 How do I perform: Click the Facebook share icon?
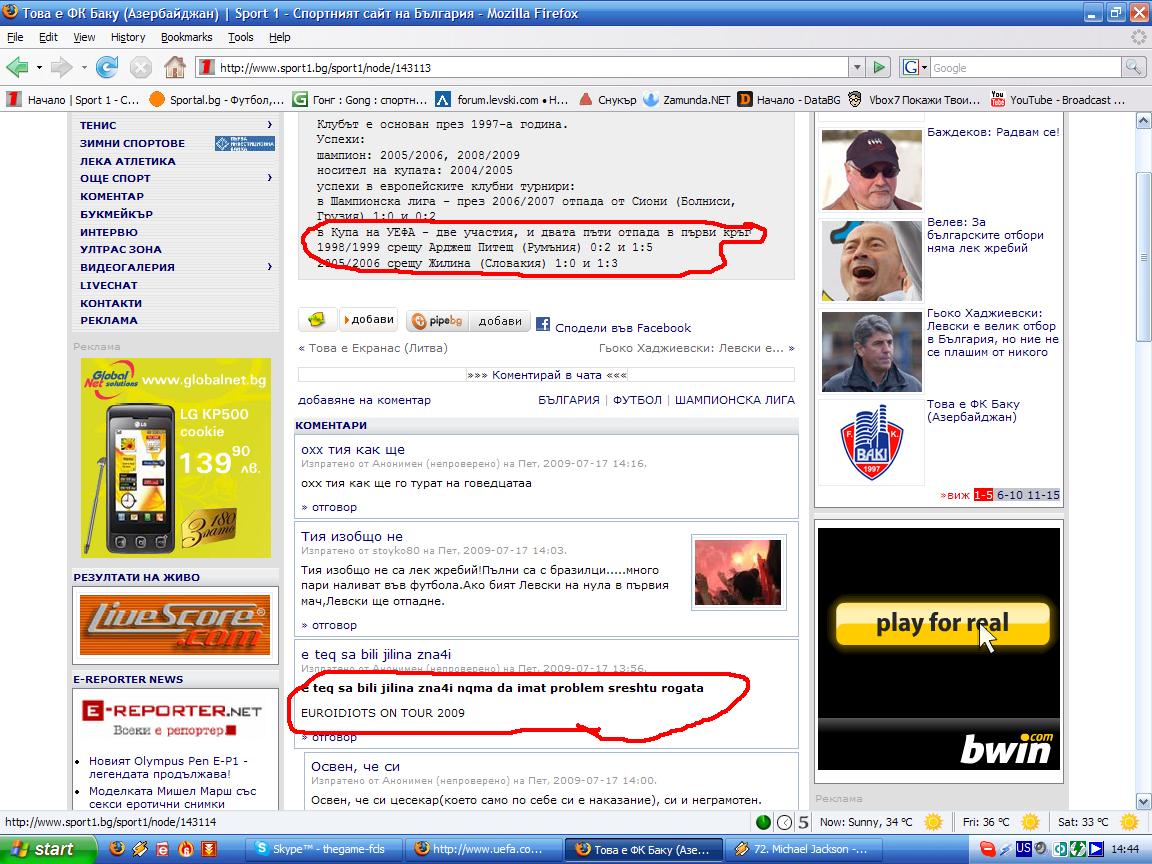[543, 324]
